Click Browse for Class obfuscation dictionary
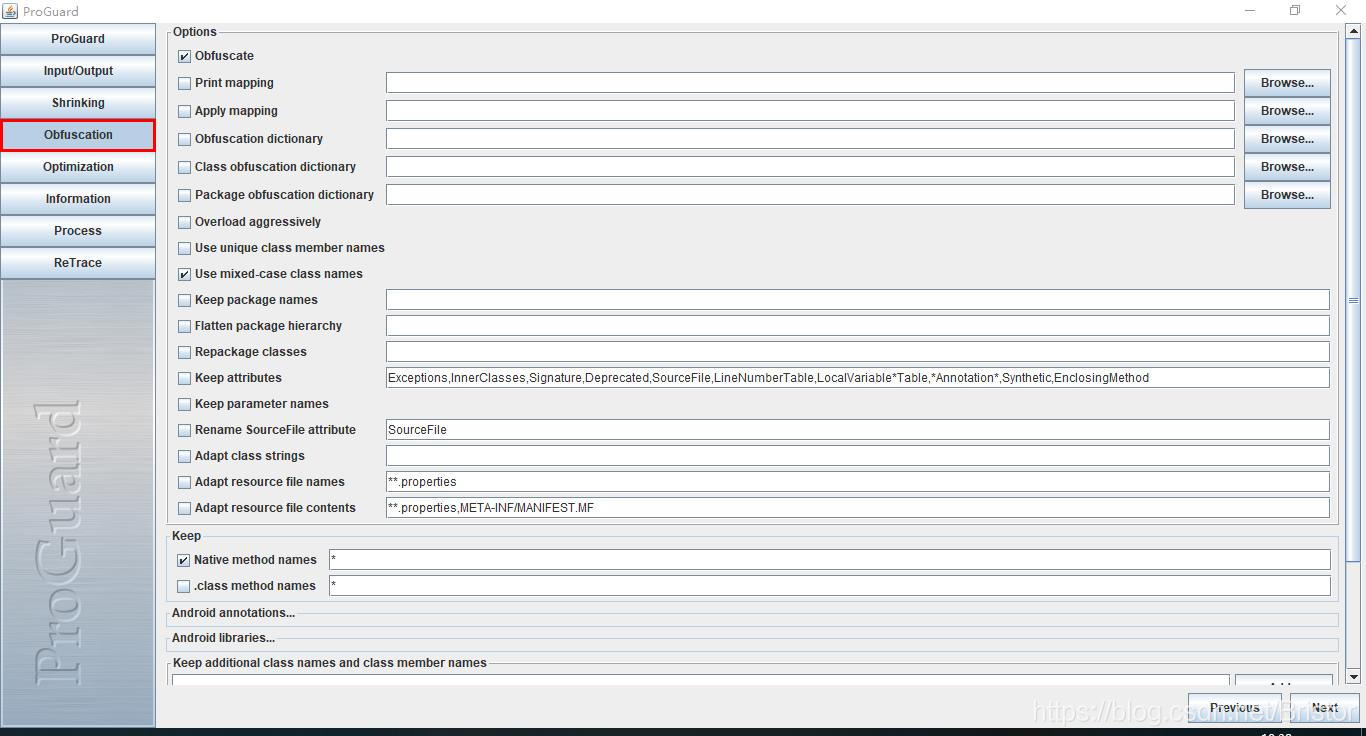Screen dimensions: 1366x736 (1287, 167)
